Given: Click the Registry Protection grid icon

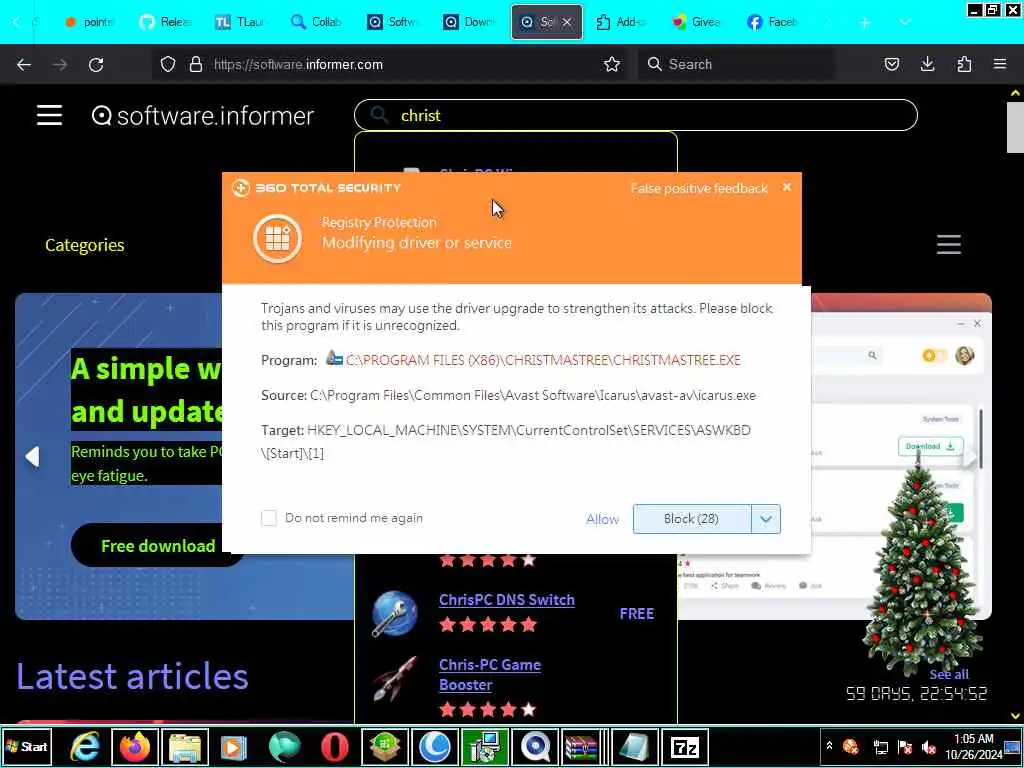Looking at the screenshot, I should [x=278, y=238].
